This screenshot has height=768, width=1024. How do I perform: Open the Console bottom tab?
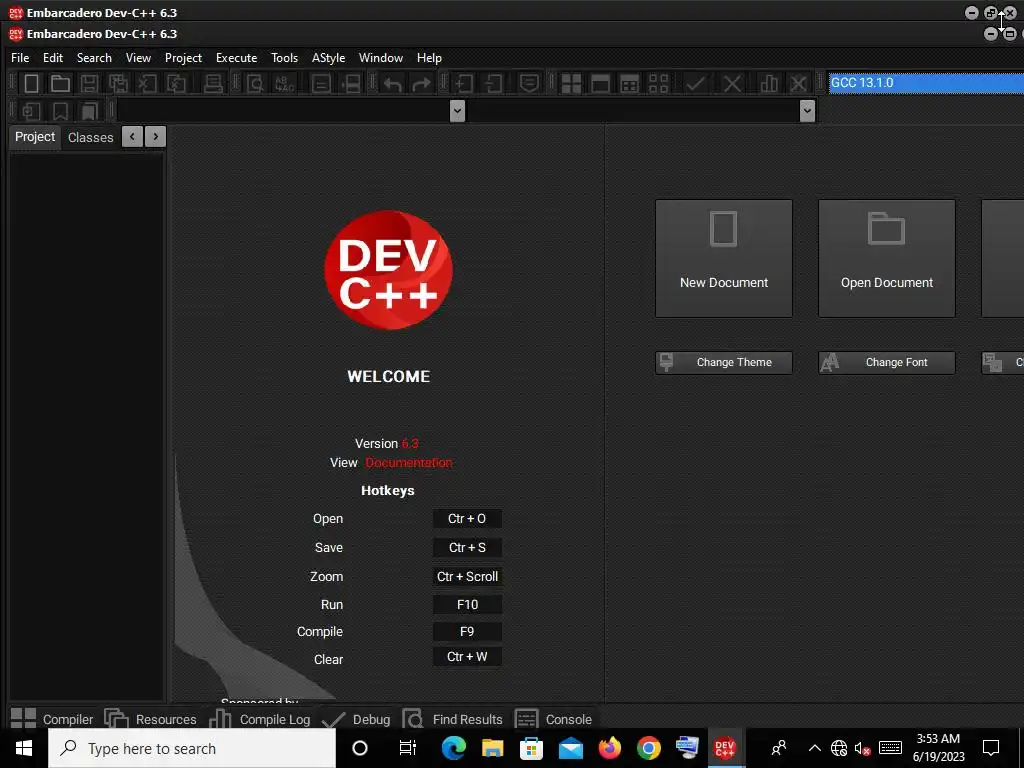coord(554,718)
